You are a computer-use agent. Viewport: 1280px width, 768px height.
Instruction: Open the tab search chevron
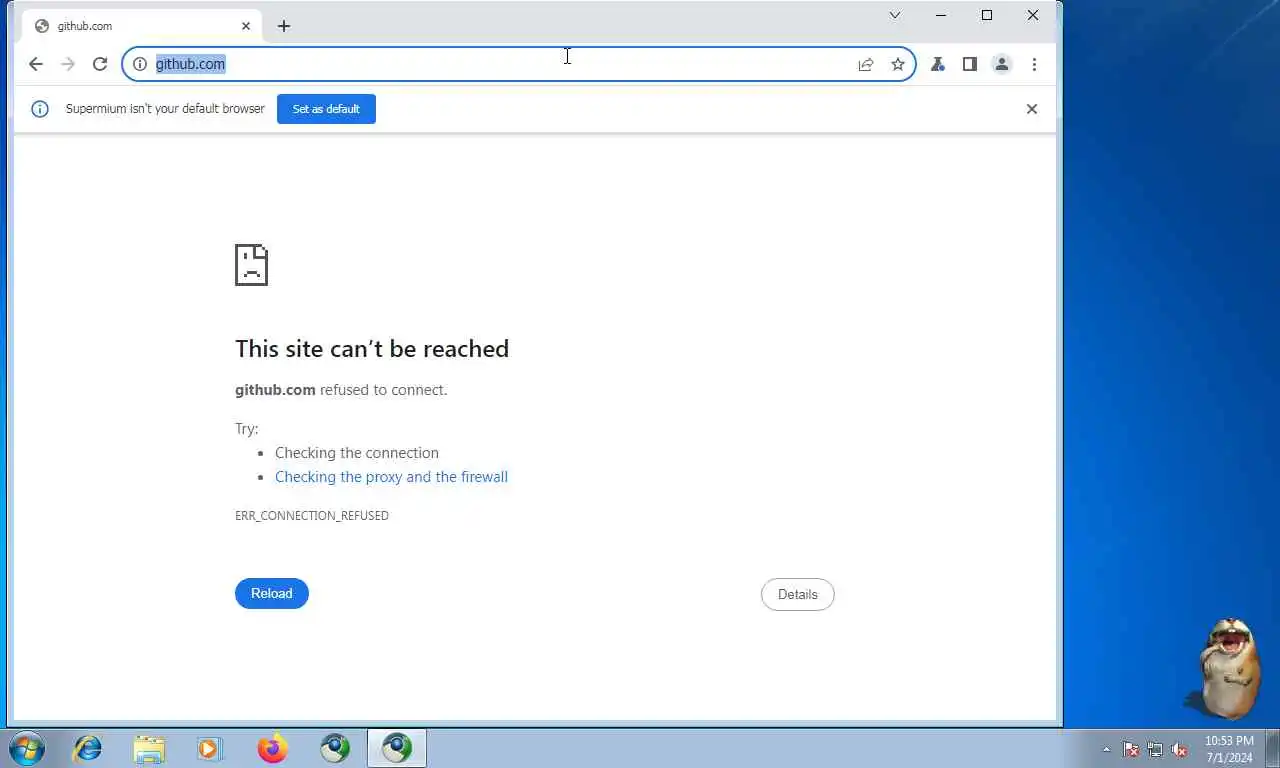(895, 15)
